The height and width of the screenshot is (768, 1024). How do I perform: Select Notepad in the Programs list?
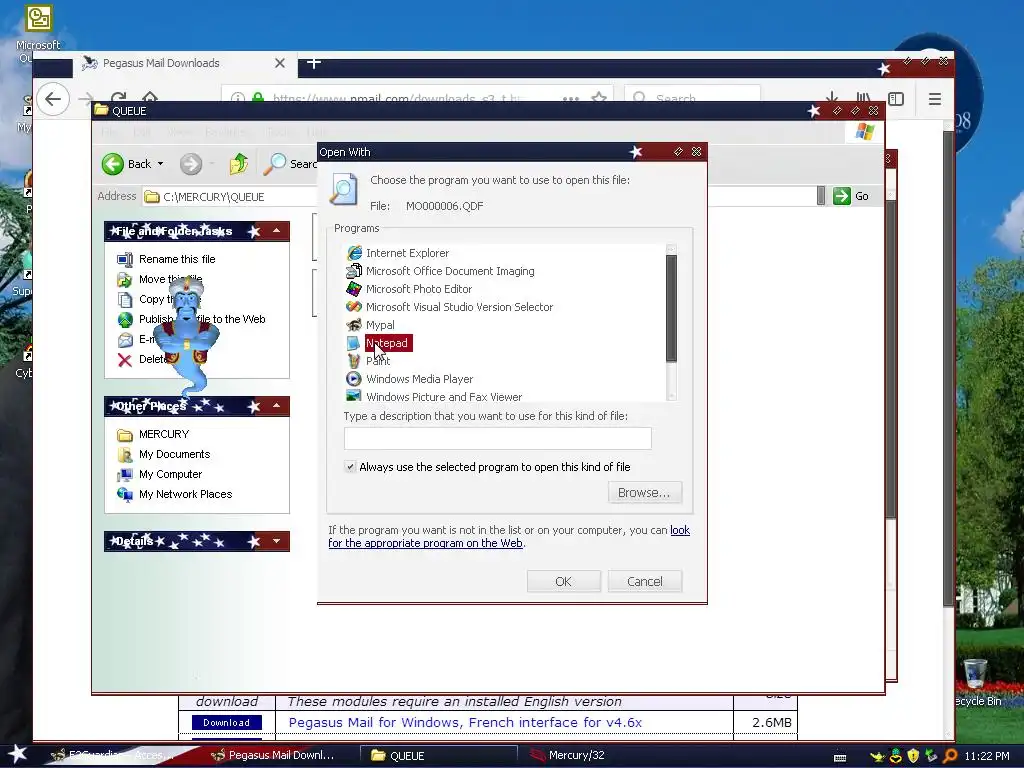coord(387,343)
